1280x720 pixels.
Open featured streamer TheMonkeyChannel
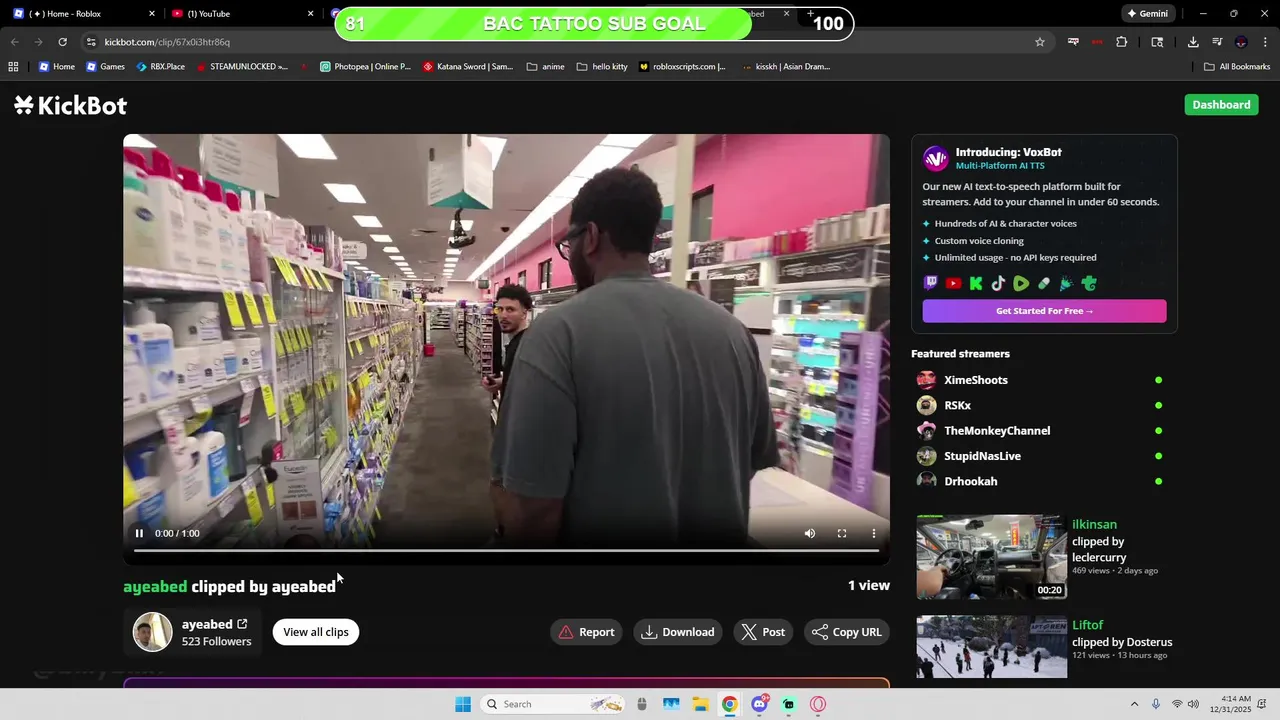pyautogui.click(x=996, y=431)
